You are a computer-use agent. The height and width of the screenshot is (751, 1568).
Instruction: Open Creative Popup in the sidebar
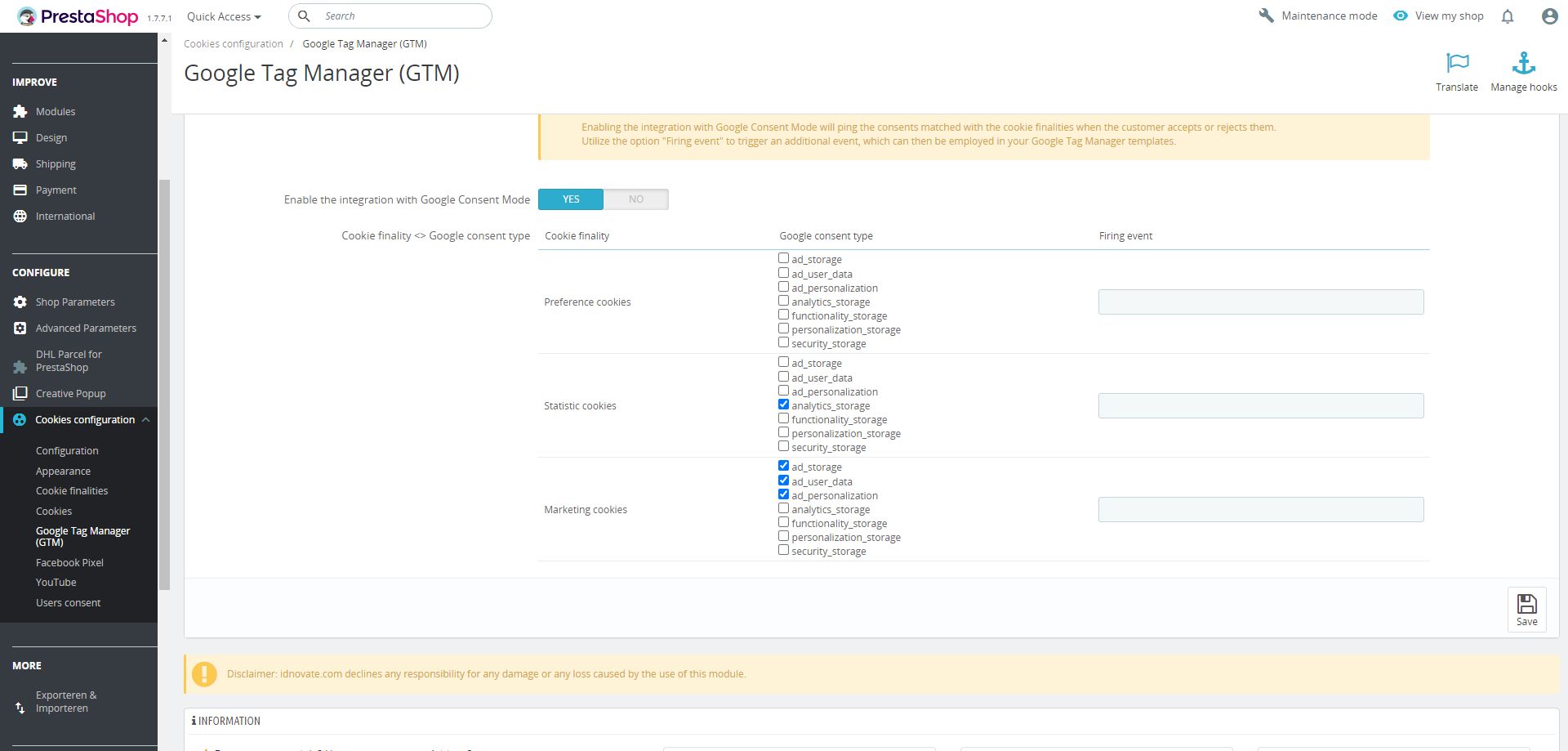[x=71, y=394]
